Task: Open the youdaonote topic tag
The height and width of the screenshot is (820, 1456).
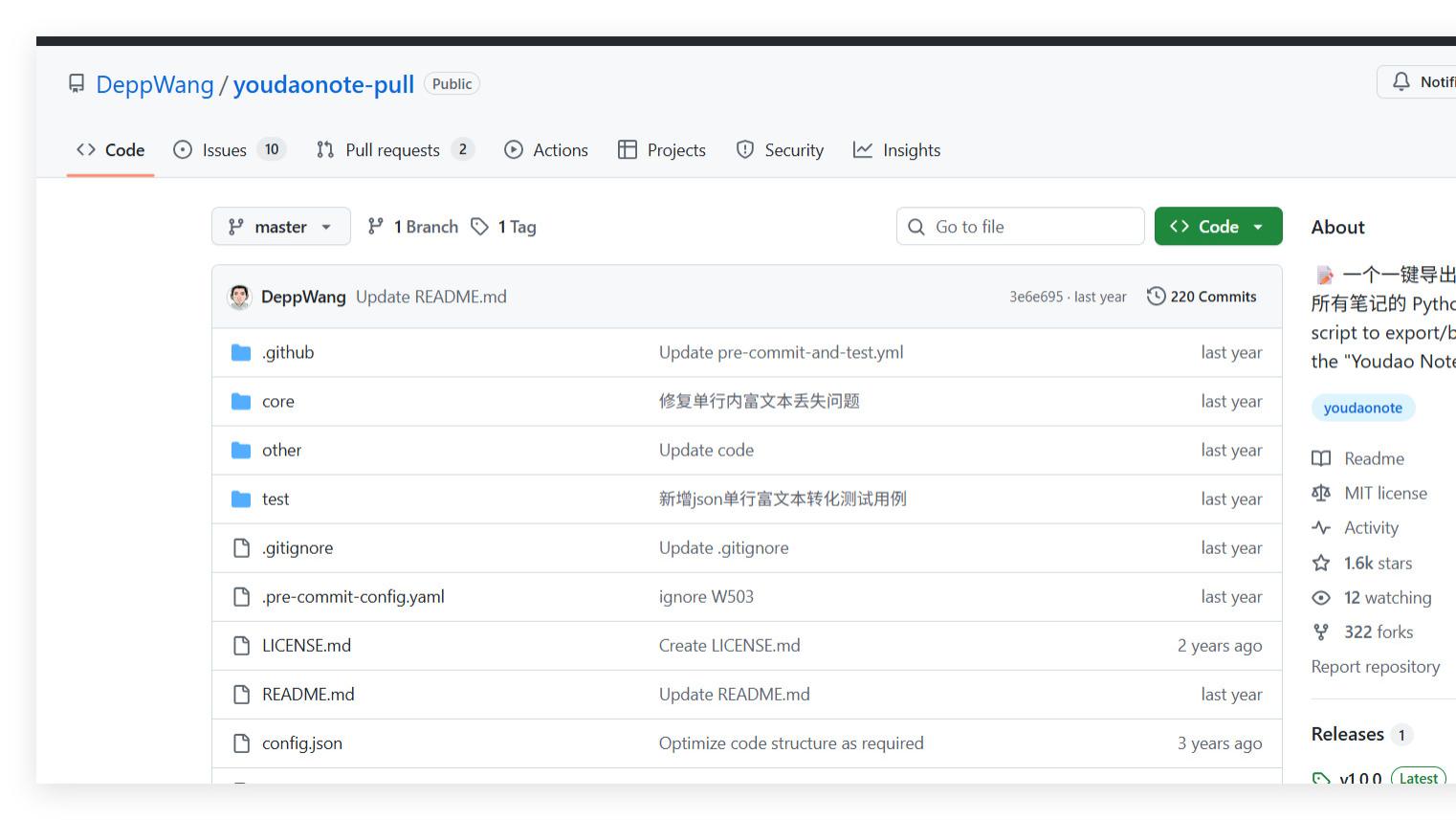Action: point(1362,407)
